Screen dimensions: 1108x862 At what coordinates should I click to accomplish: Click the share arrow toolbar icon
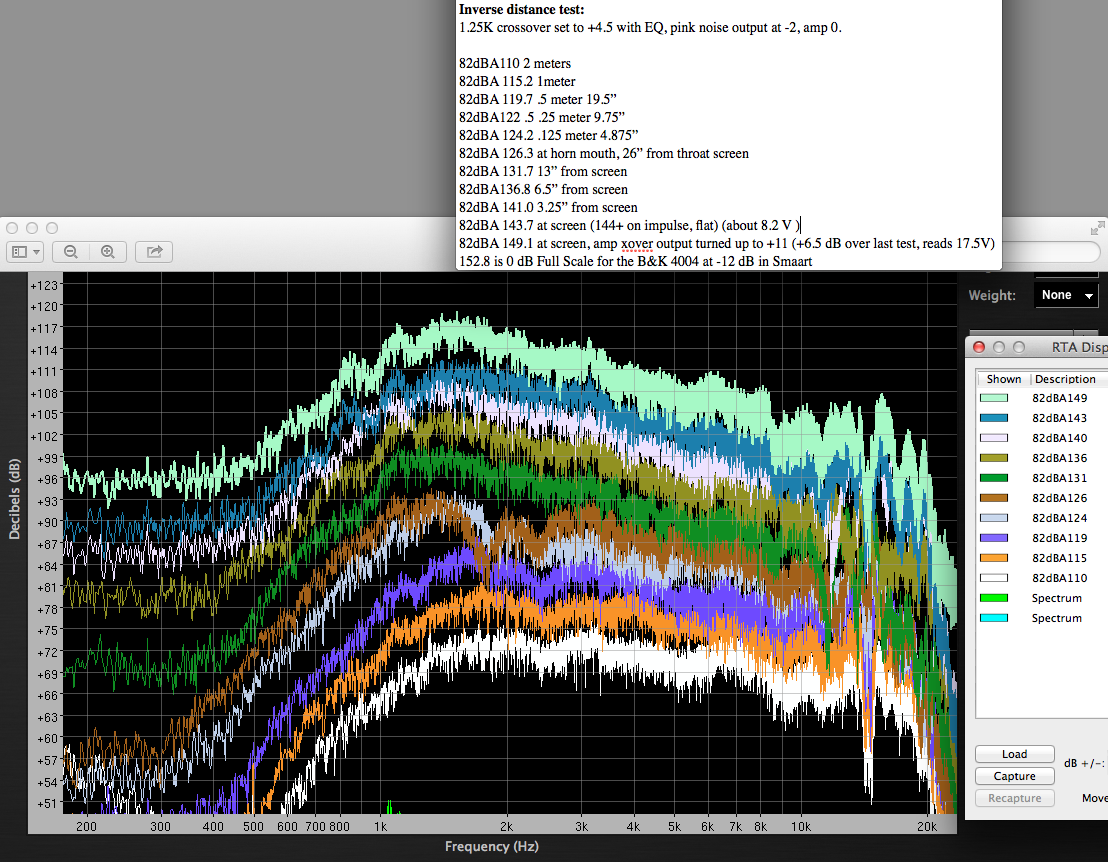click(x=154, y=252)
